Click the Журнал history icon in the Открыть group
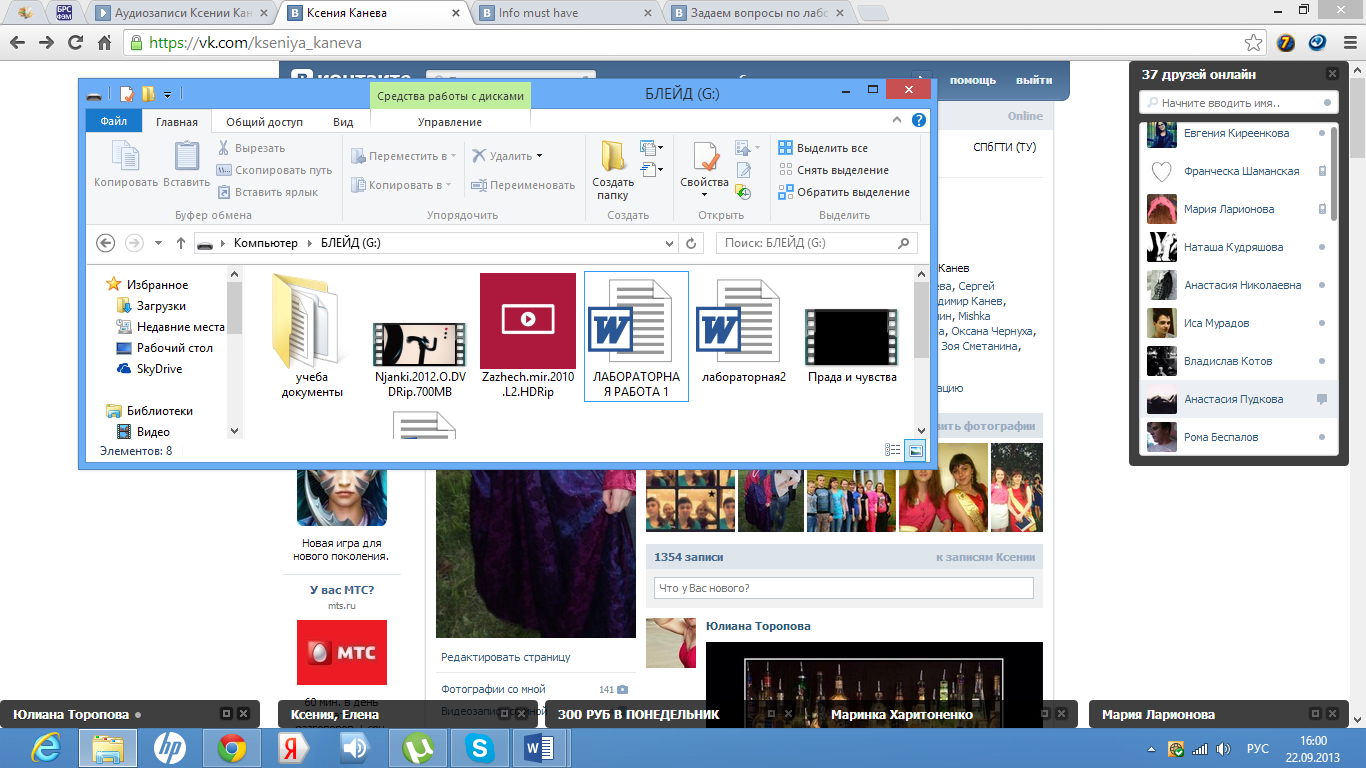1366x768 pixels. click(743, 192)
